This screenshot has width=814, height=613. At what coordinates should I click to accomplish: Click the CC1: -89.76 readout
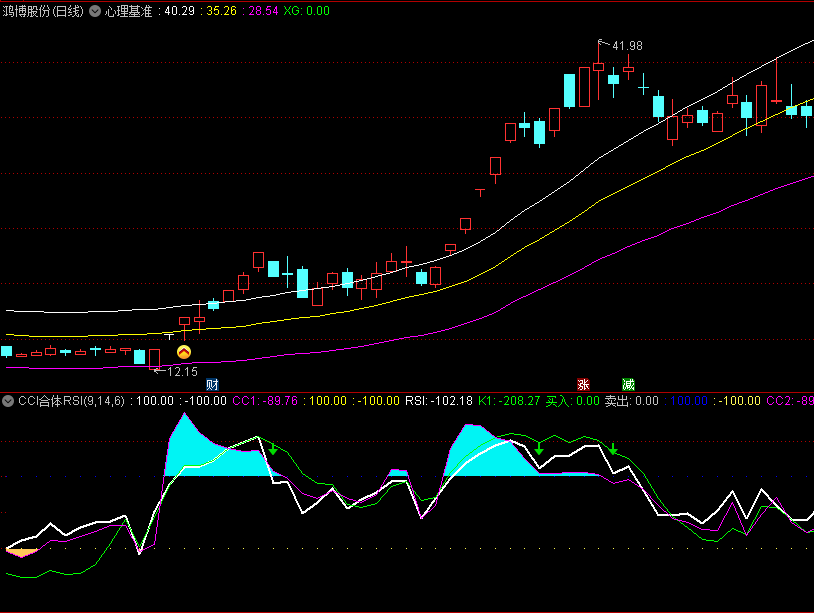265,401
